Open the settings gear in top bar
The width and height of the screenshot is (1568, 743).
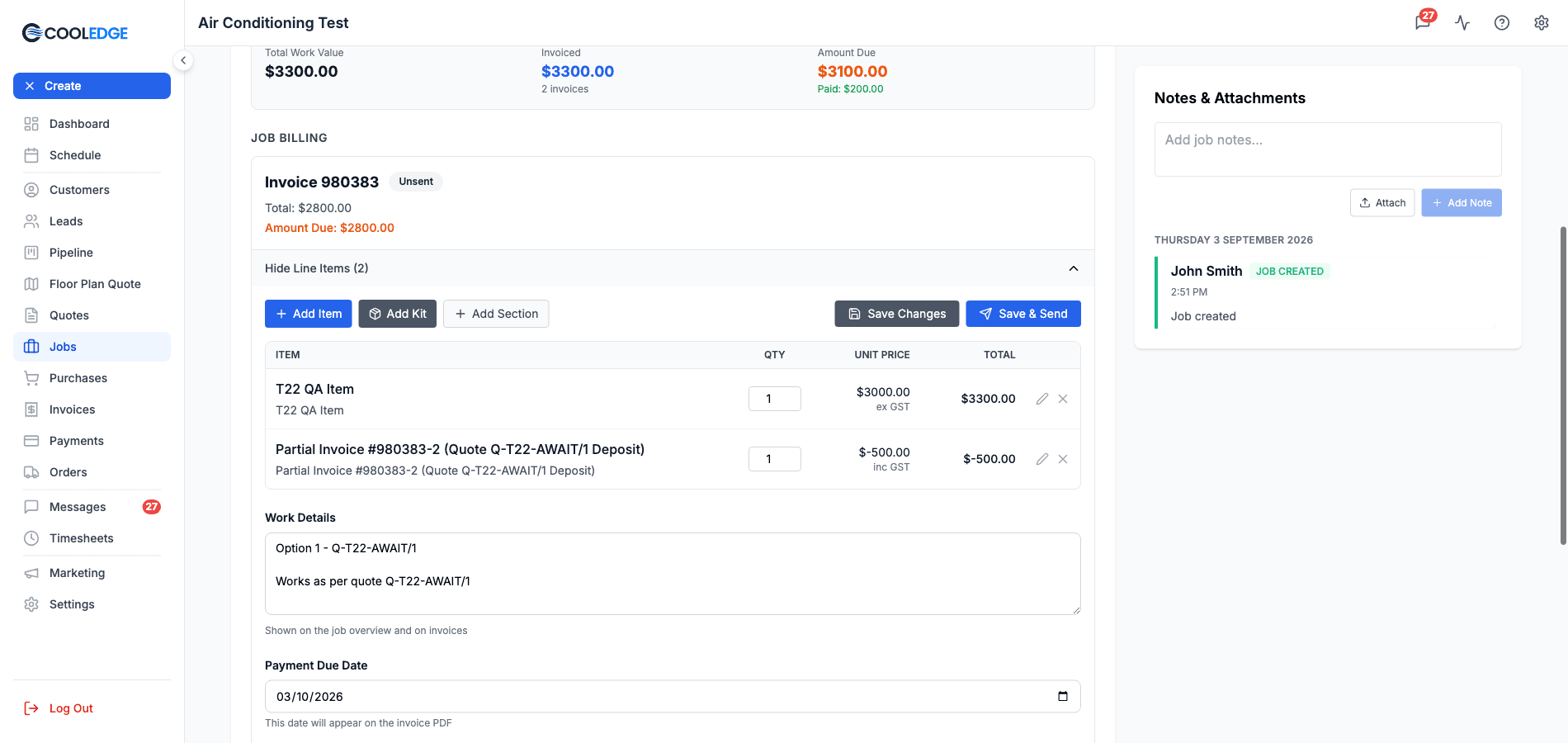click(1542, 22)
